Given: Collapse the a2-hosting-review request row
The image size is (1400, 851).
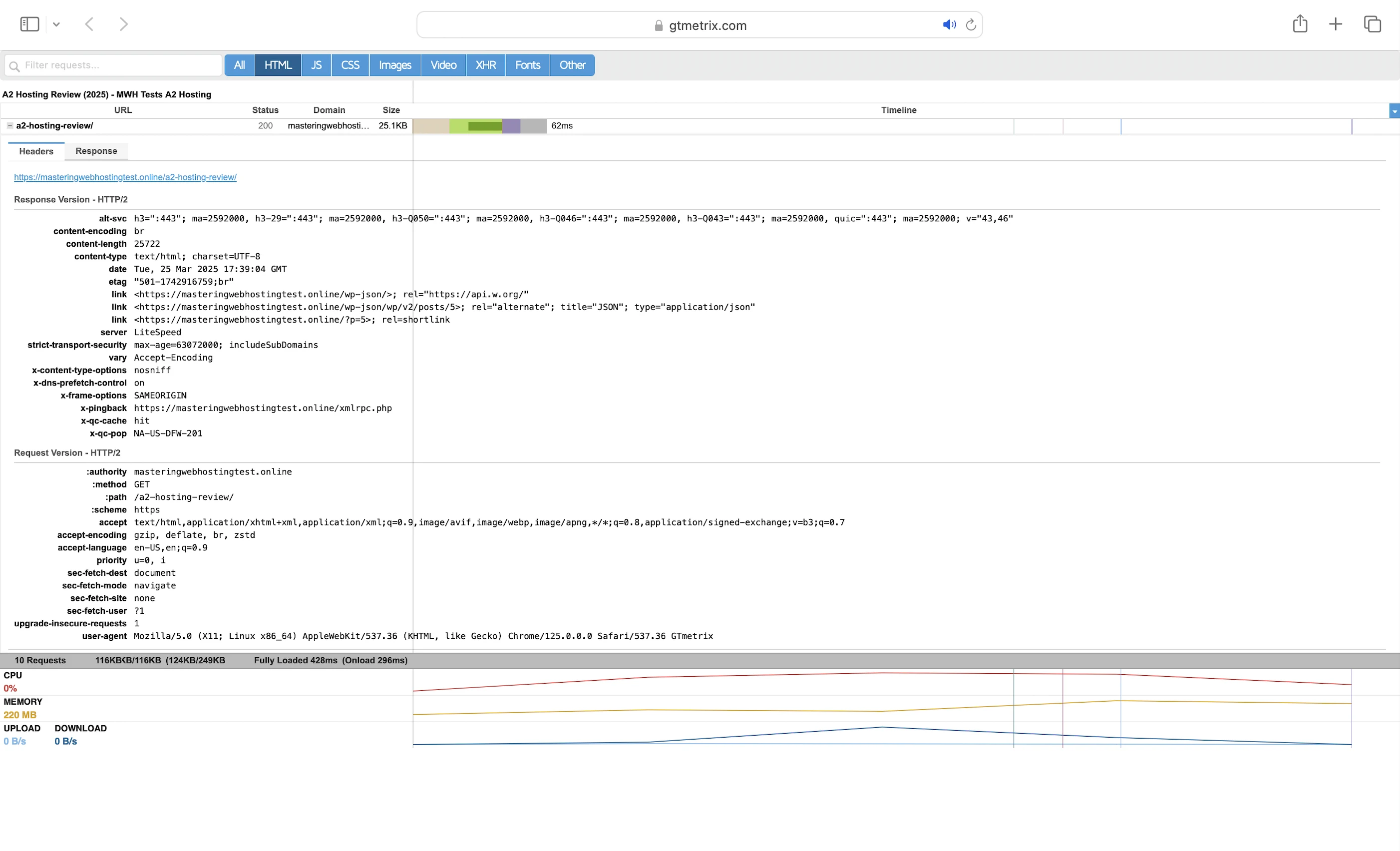Looking at the screenshot, I should (9, 126).
